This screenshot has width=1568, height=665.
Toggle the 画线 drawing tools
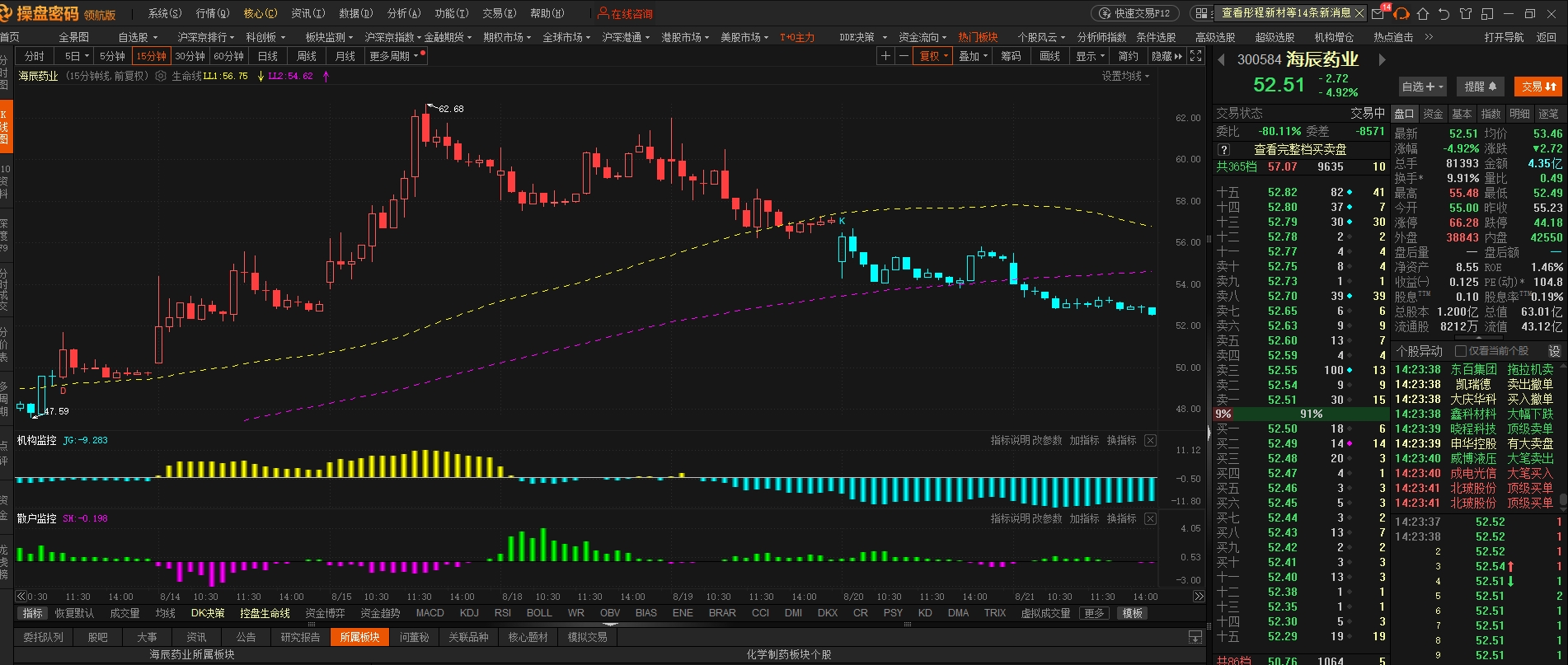[1049, 56]
